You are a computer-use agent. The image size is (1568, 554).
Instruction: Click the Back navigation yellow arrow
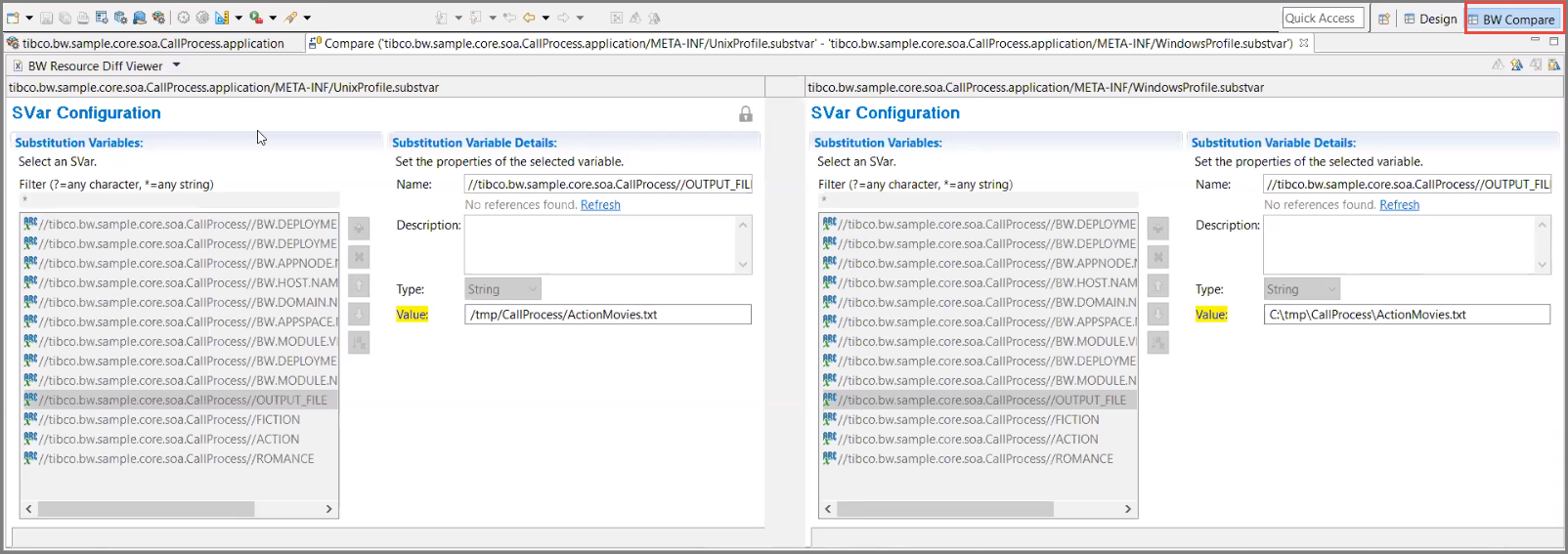(529, 18)
